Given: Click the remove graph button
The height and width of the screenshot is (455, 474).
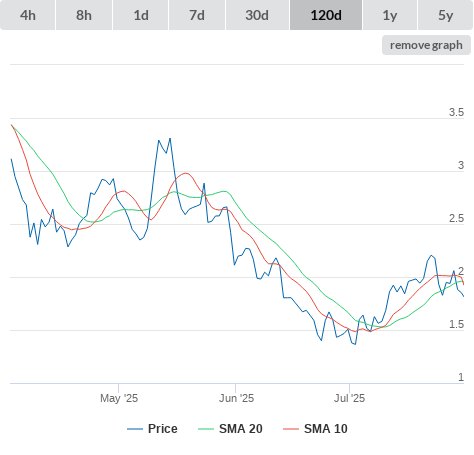Looking at the screenshot, I should point(426,45).
